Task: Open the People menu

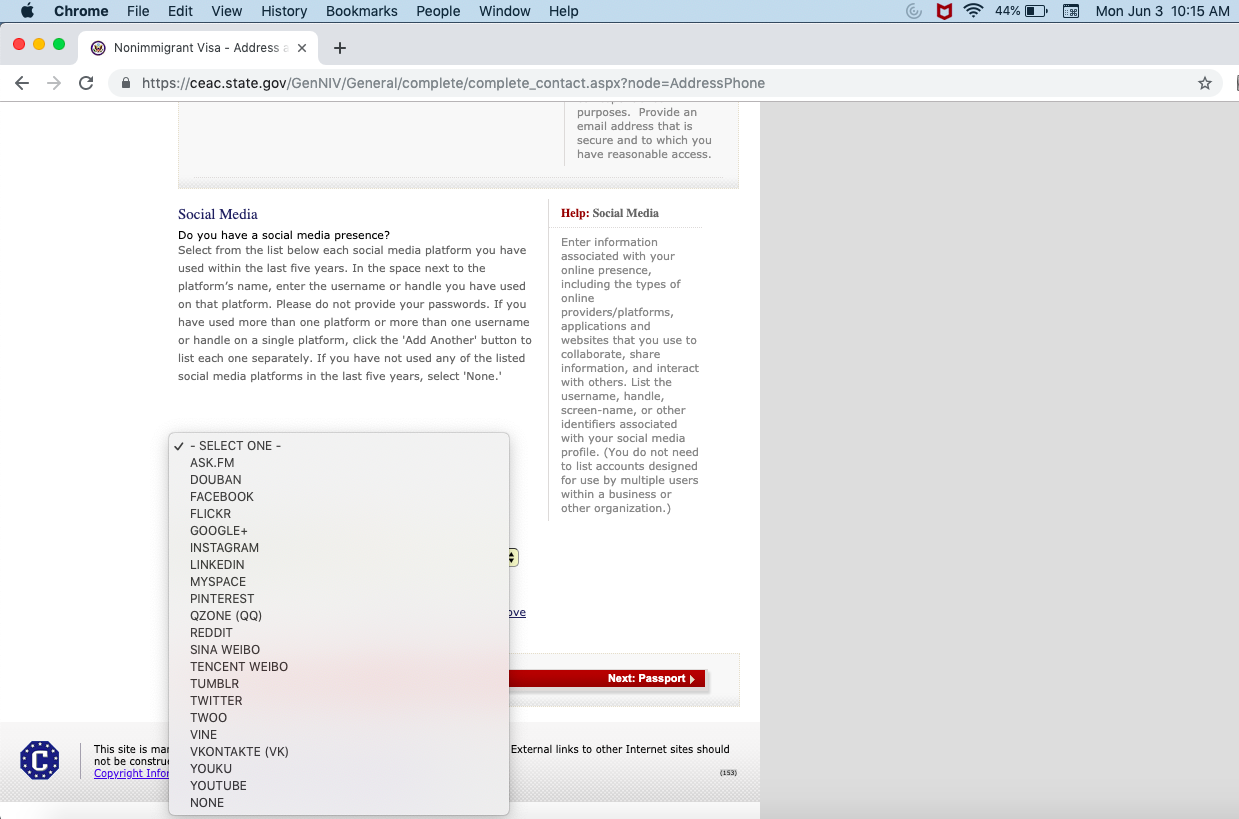Action: click(438, 11)
